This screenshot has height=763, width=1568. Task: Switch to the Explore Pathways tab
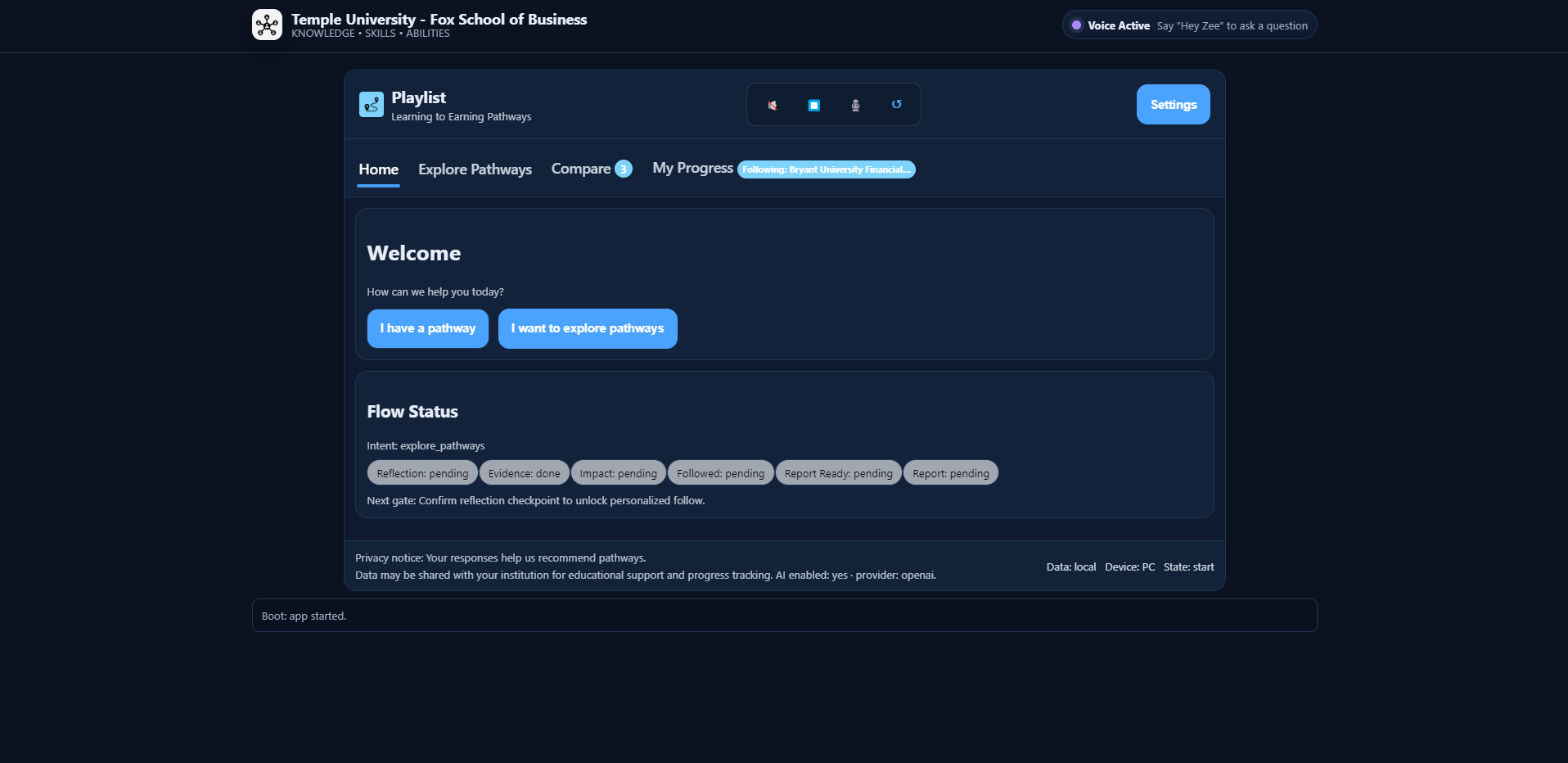coord(475,169)
